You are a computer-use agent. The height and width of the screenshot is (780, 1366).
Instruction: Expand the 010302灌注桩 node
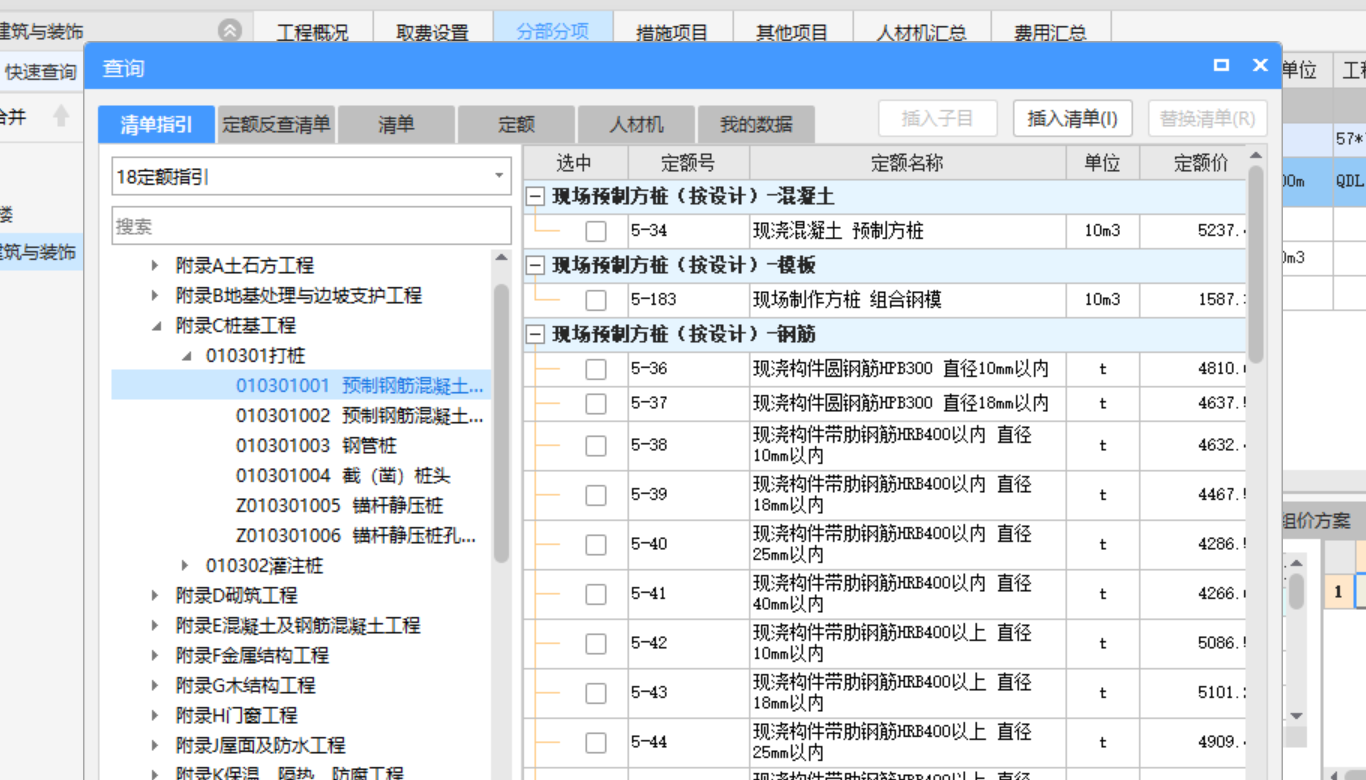coord(186,566)
